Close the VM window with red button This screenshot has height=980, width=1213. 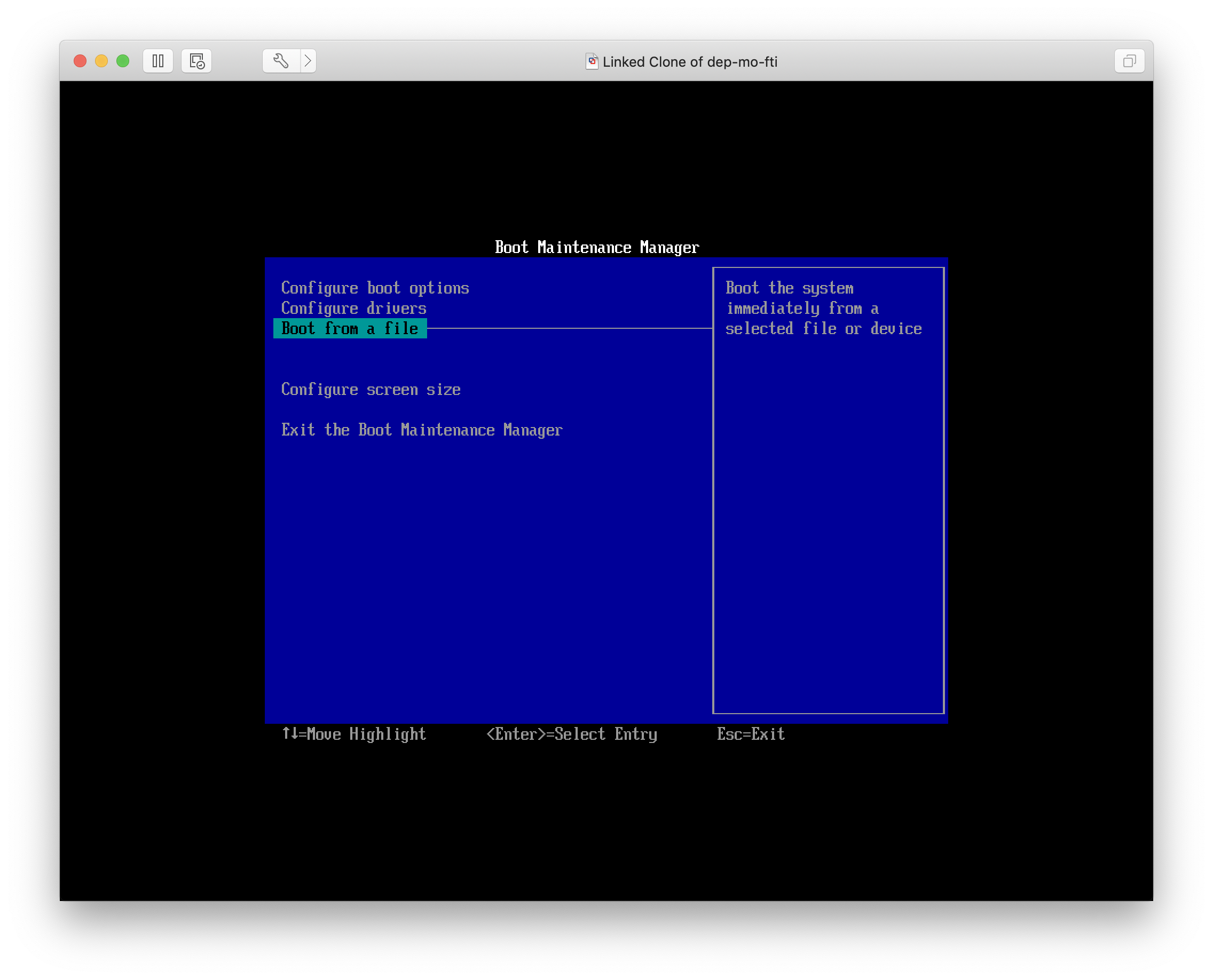click(x=80, y=61)
